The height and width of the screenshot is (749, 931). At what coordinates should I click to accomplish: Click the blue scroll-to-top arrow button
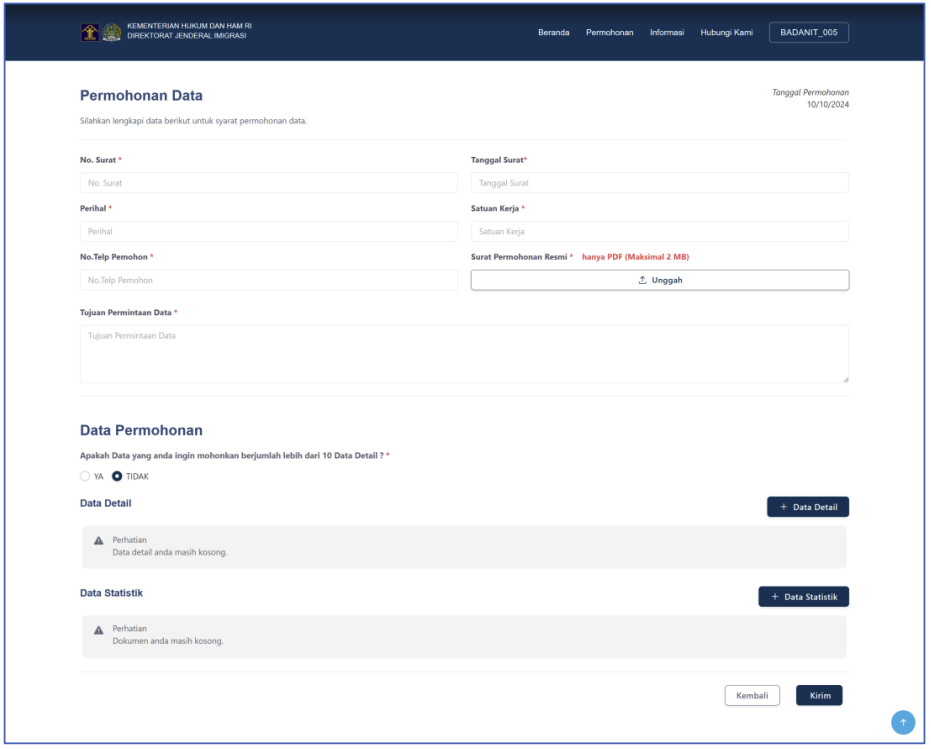(x=903, y=722)
